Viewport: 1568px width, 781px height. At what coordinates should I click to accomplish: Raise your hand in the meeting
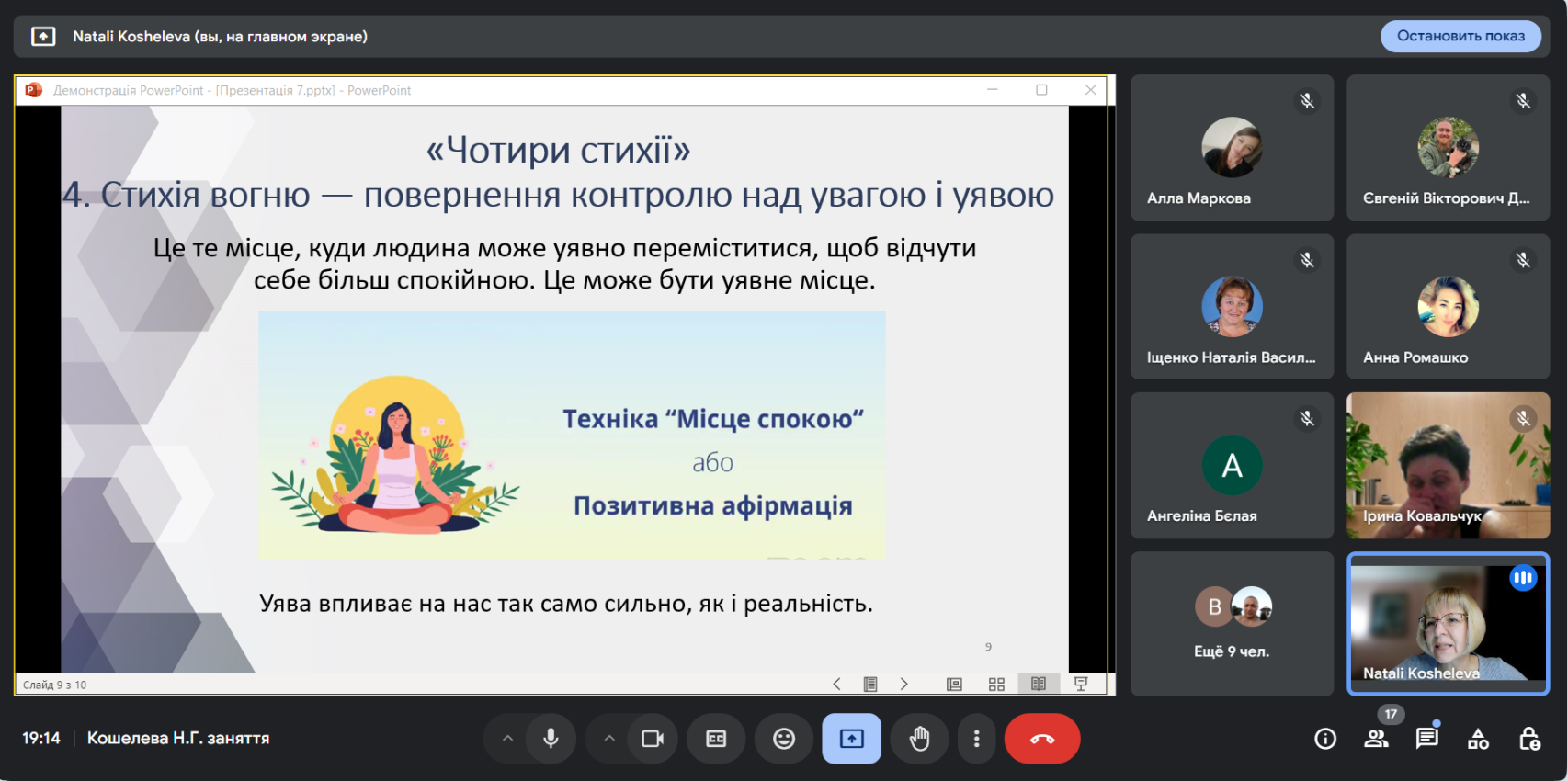pos(919,739)
